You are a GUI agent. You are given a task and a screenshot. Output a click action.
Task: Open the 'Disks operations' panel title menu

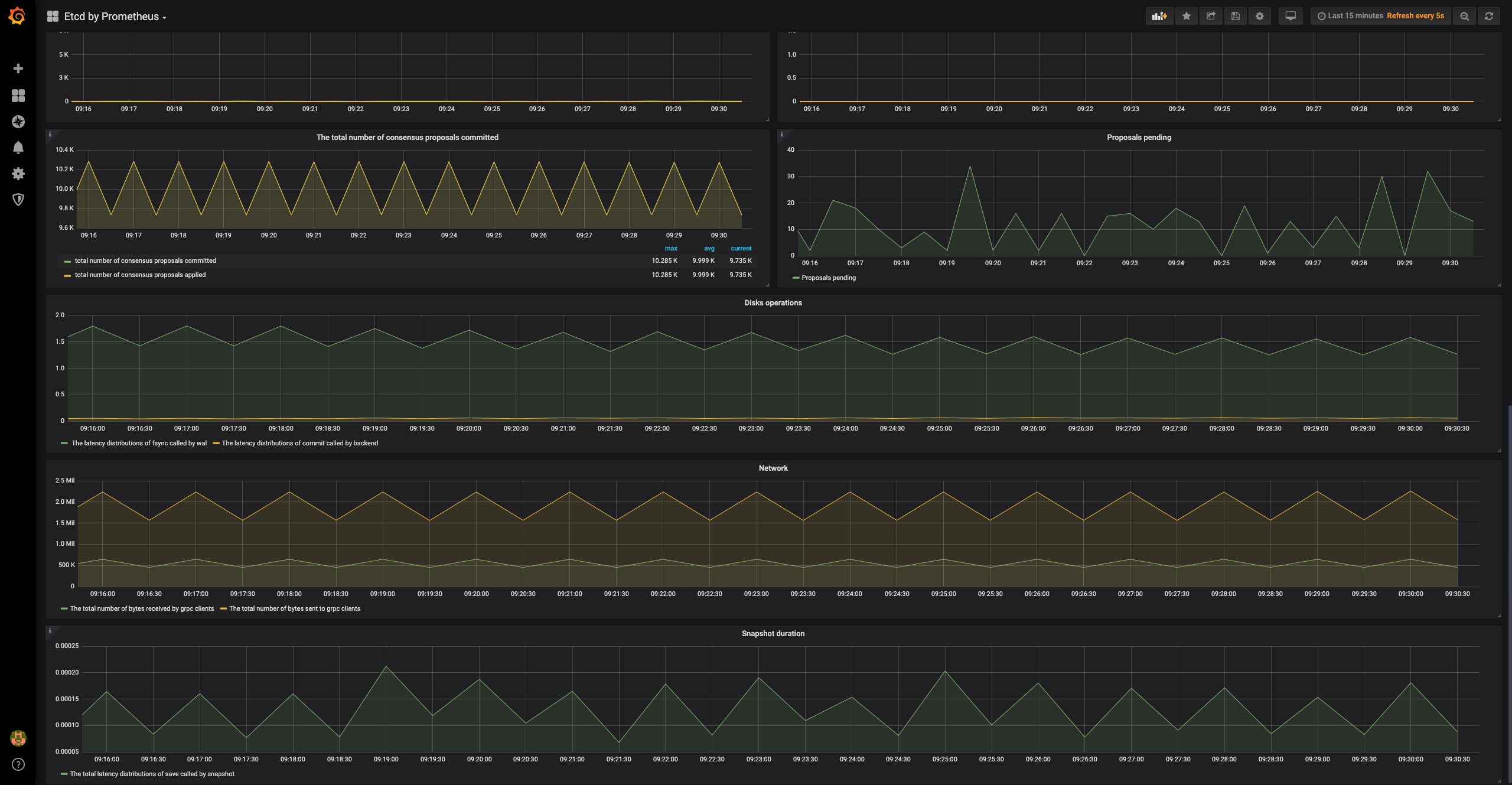pyautogui.click(x=773, y=303)
